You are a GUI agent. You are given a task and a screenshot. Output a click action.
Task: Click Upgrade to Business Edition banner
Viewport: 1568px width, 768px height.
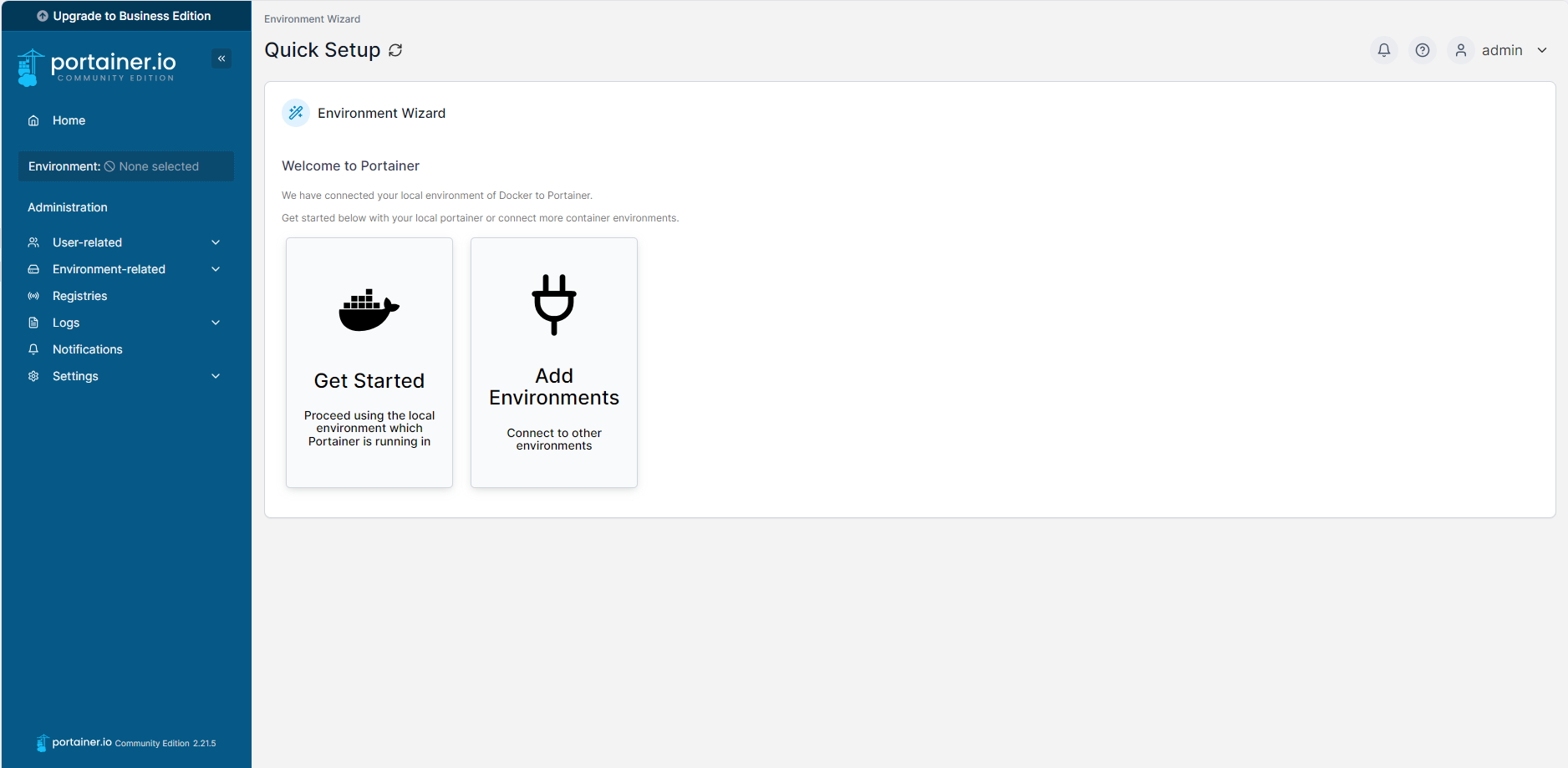coord(125,16)
